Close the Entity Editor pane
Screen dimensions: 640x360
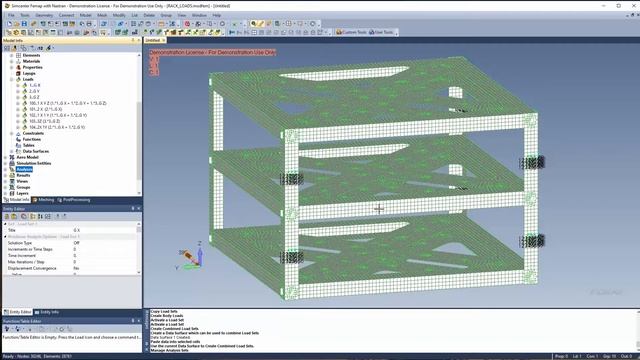point(139,209)
